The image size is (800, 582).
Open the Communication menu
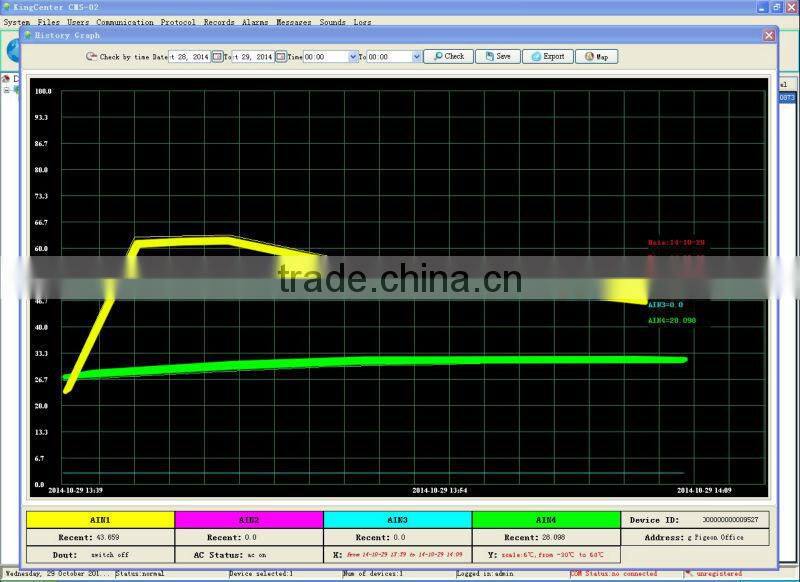pyautogui.click(x=125, y=21)
